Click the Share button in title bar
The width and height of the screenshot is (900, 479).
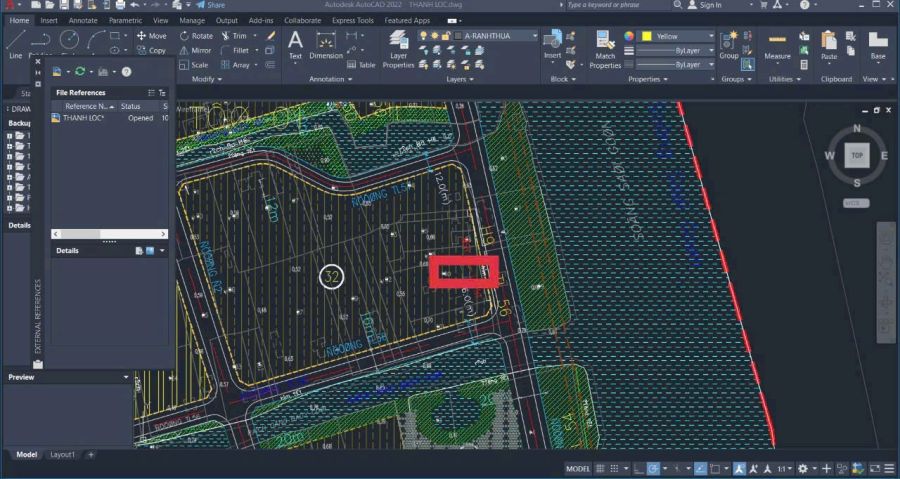(210, 5)
